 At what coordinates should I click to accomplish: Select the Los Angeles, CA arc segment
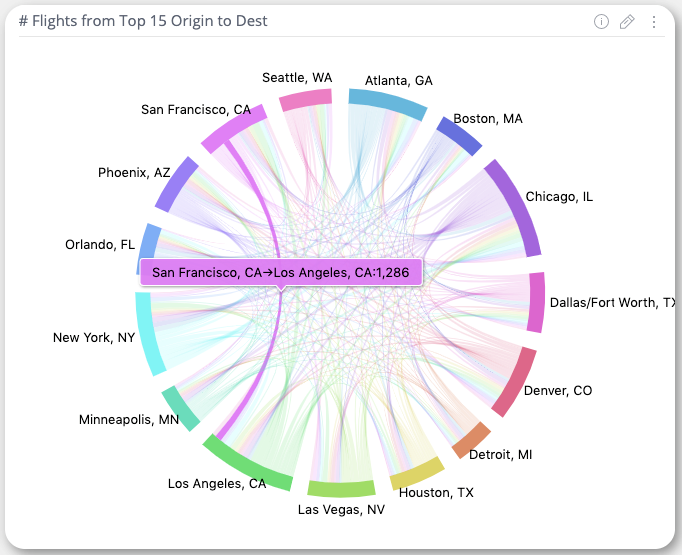[x=246, y=464]
